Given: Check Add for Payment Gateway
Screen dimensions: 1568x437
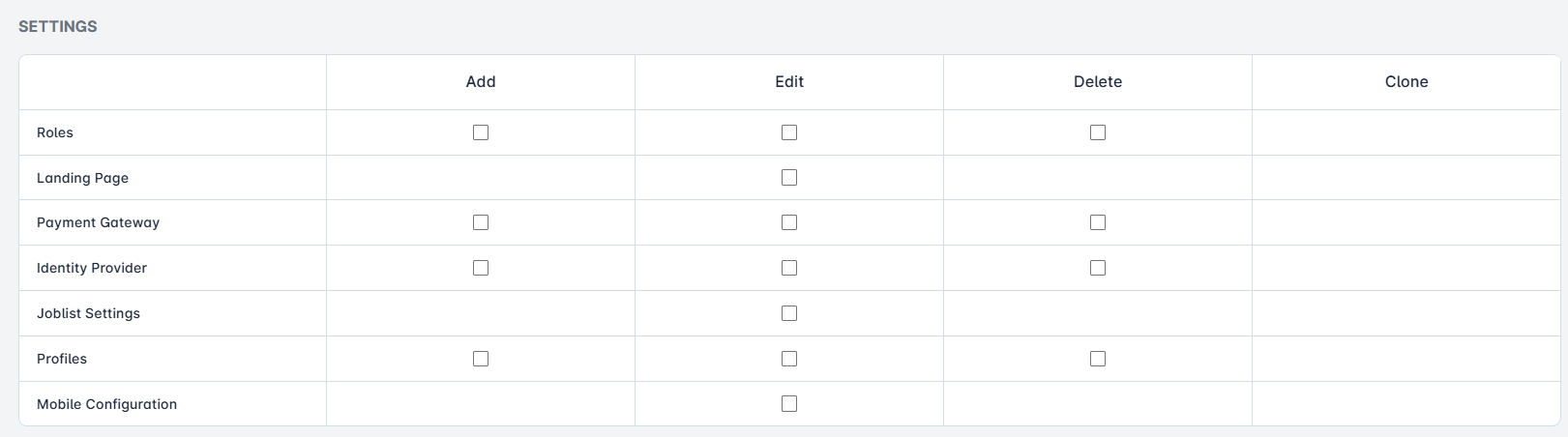Looking at the screenshot, I should click(x=481, y=222).
